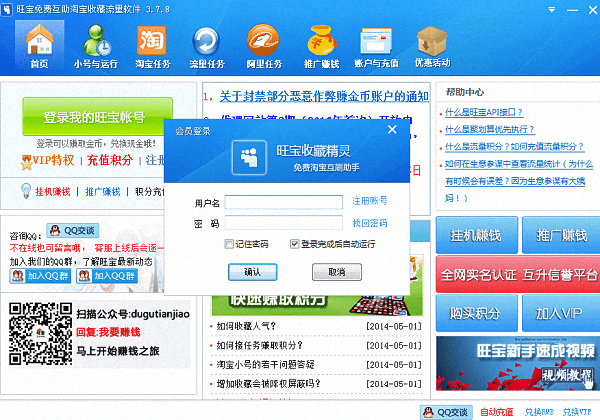Open article 如何接任务赚取积分？
This screenshot has width=600, height=420.
point(259,345)
